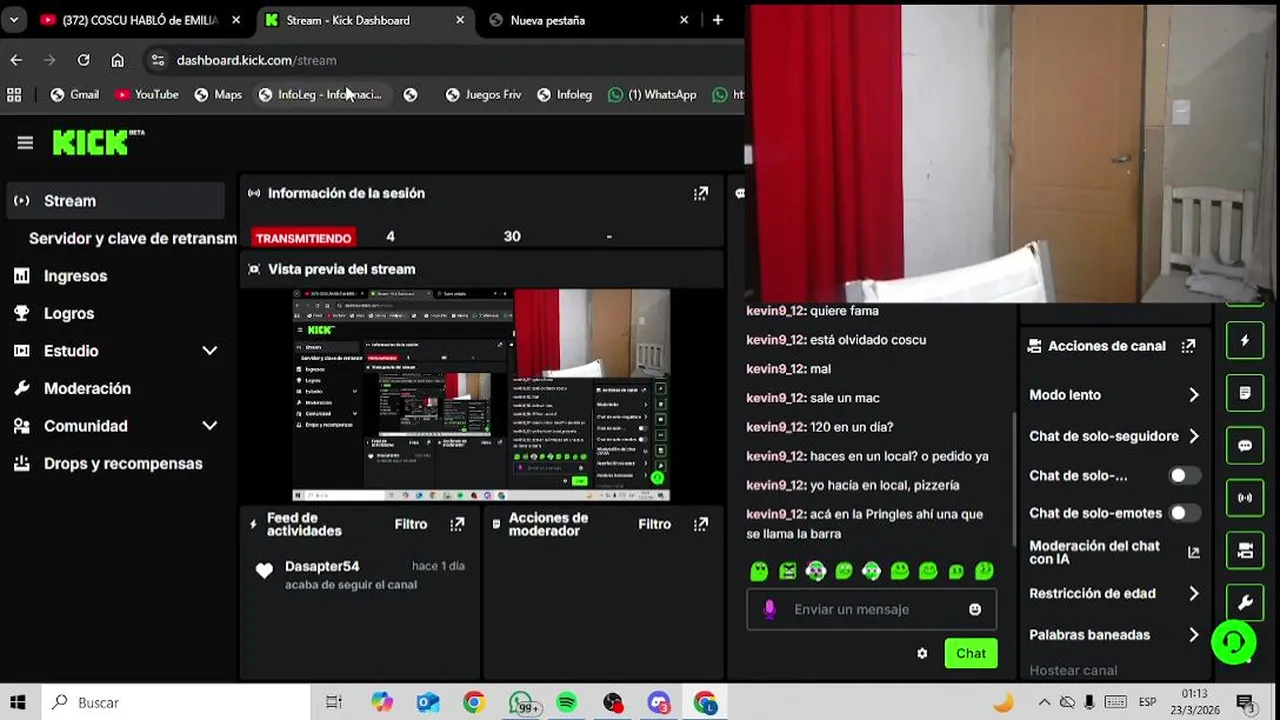Click the heart icon beside Dasapter54
This screenshot has width=1280, height=720.
pos(264,571)
